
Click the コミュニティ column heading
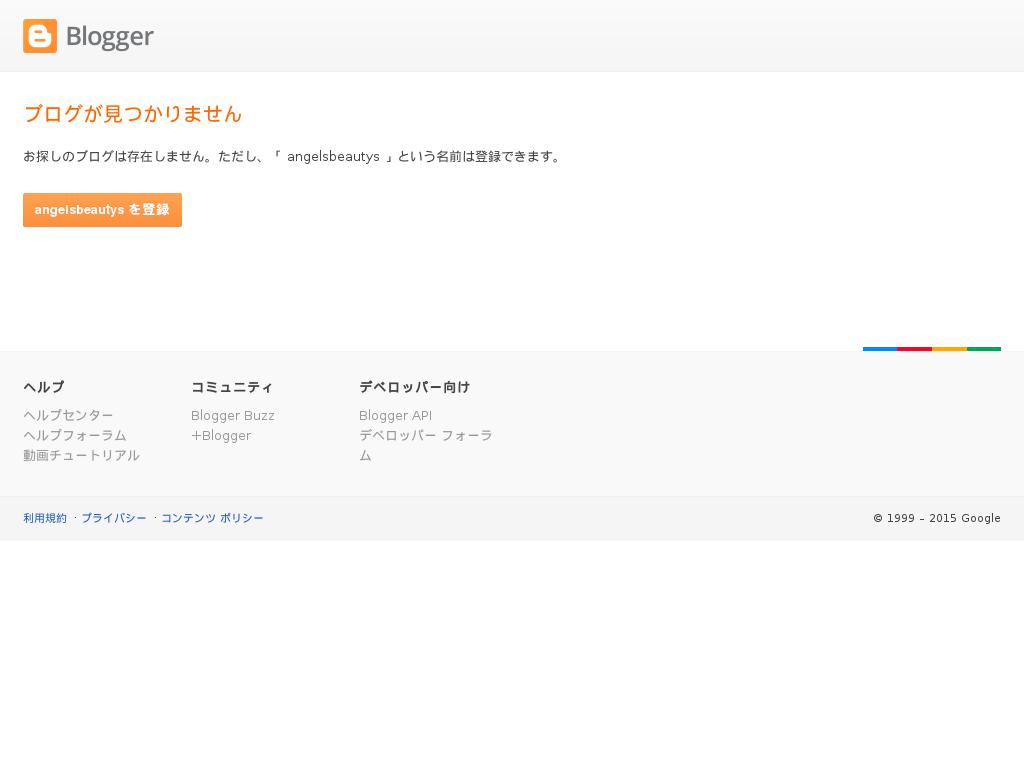point(232,387)
